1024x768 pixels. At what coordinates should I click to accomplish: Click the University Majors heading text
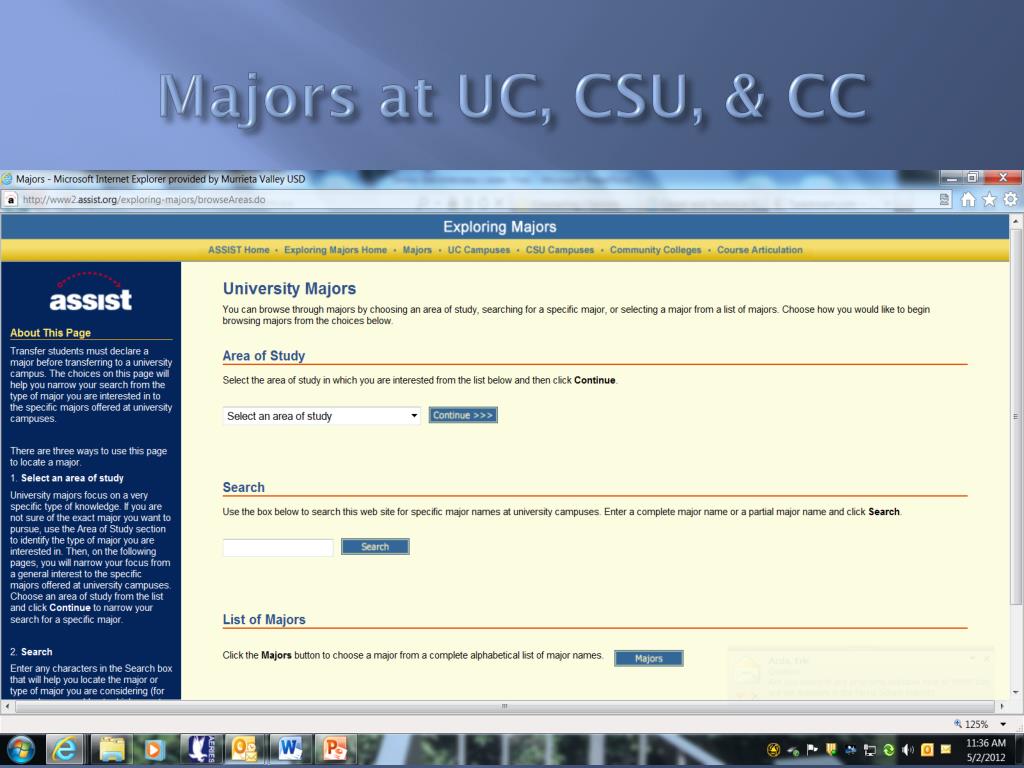tap(289, 289)
